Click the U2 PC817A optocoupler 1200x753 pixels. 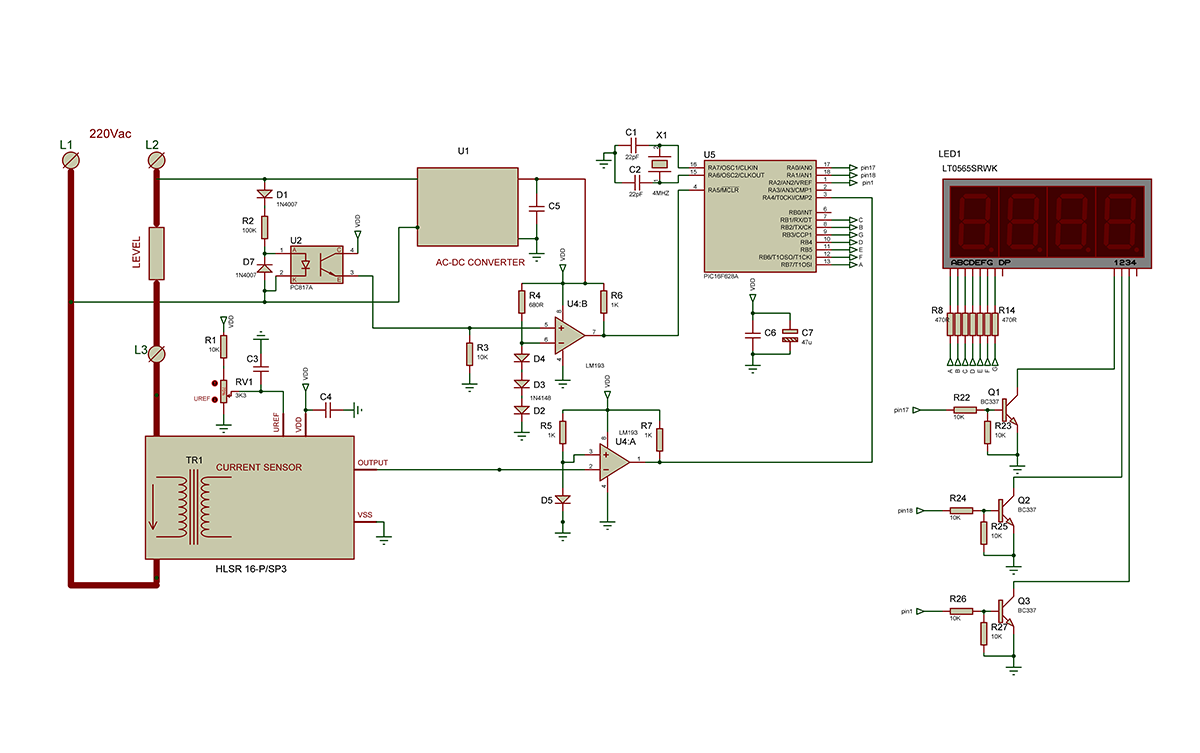pos(314,264)
